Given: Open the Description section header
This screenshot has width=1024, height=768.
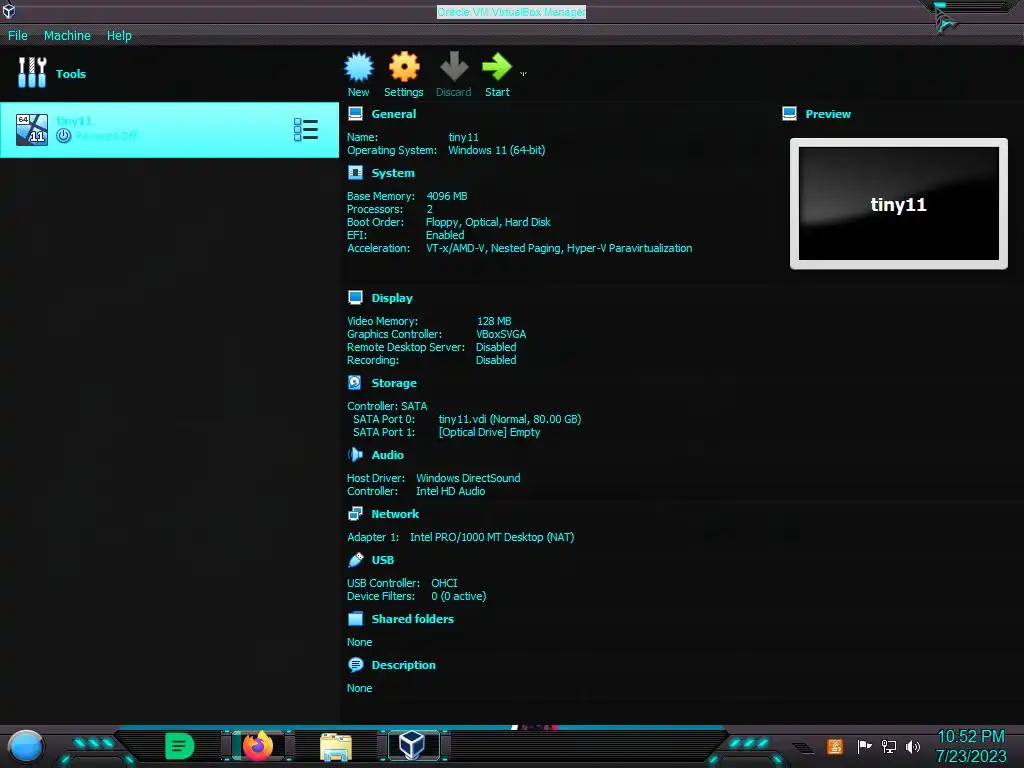Looking at the screenshot, I should tap(403, 665).
